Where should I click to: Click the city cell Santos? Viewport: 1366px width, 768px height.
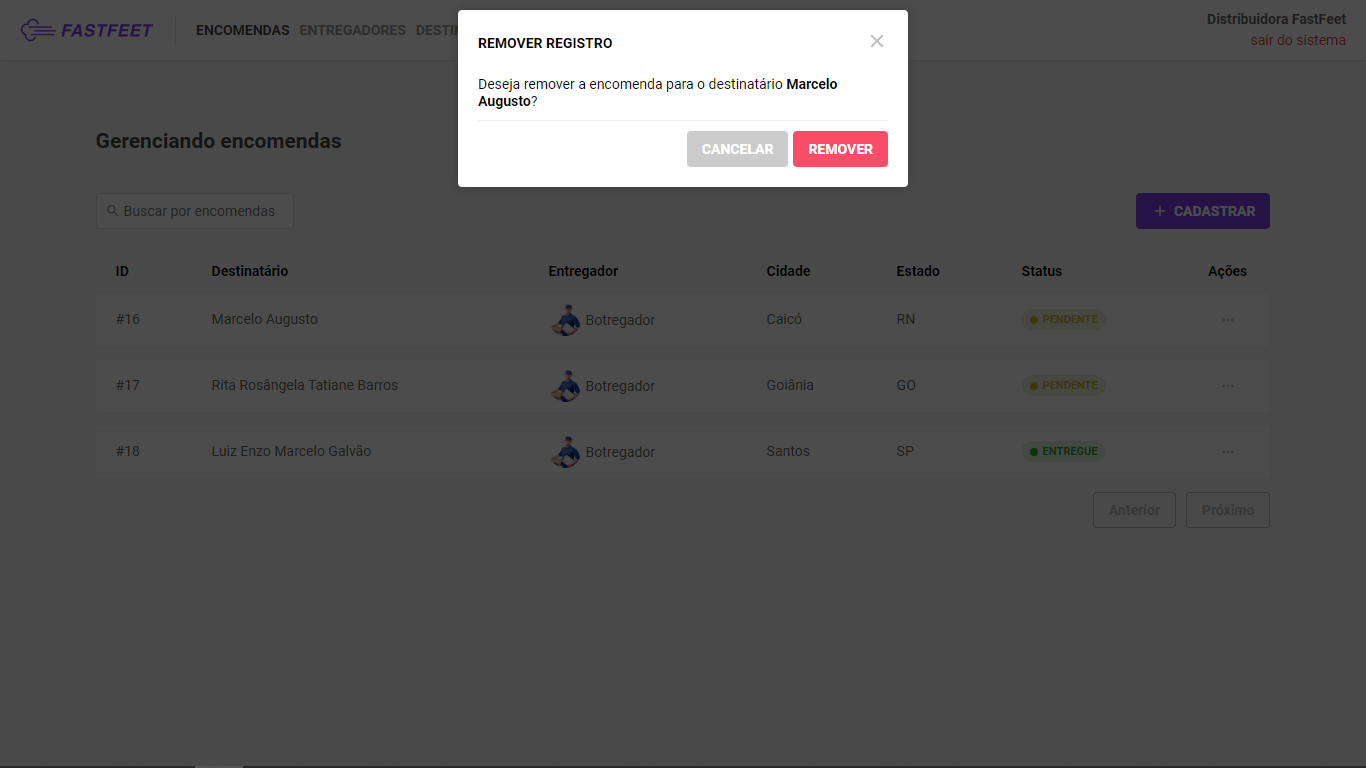788,451
